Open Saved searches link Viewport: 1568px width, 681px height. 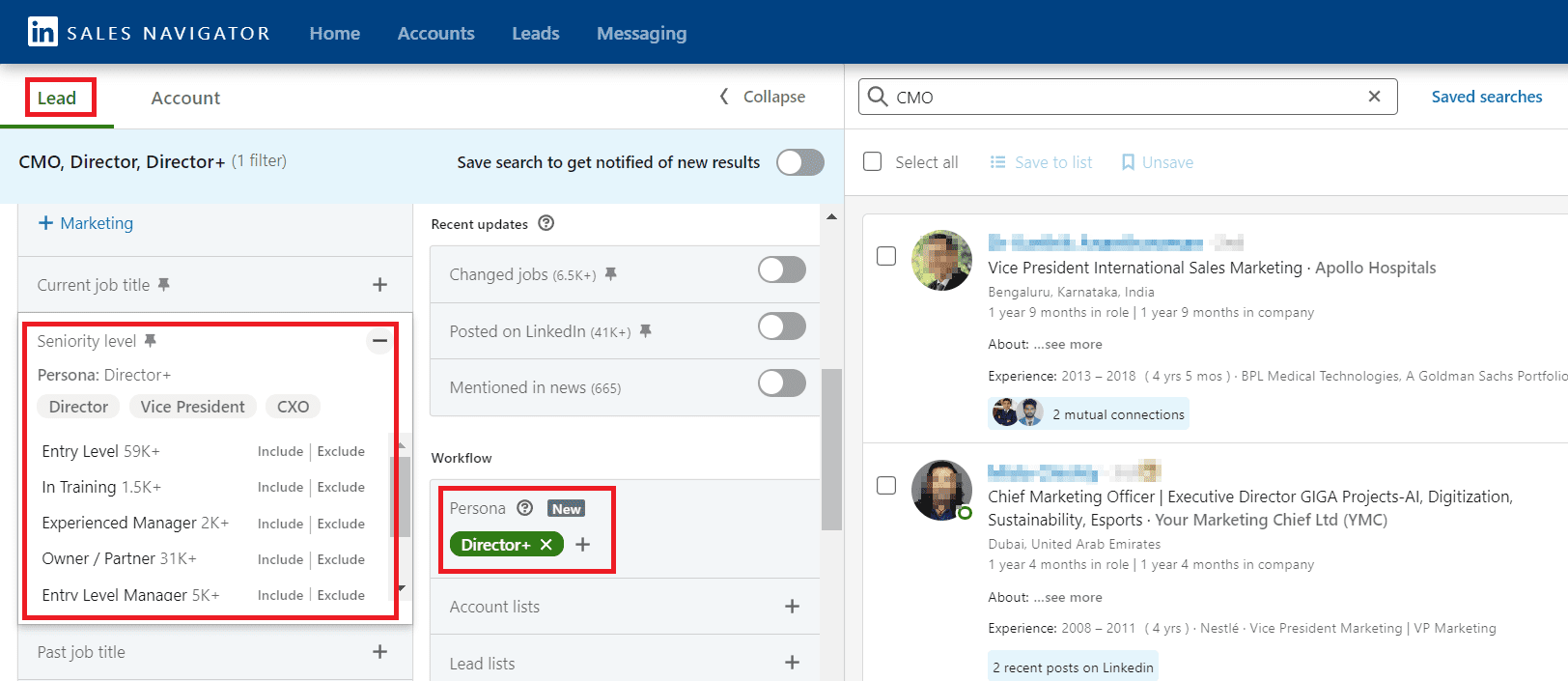tap(1486, 97)
